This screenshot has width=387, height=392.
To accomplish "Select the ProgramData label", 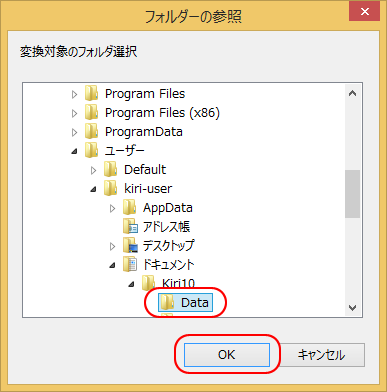I will click(144, 132).
